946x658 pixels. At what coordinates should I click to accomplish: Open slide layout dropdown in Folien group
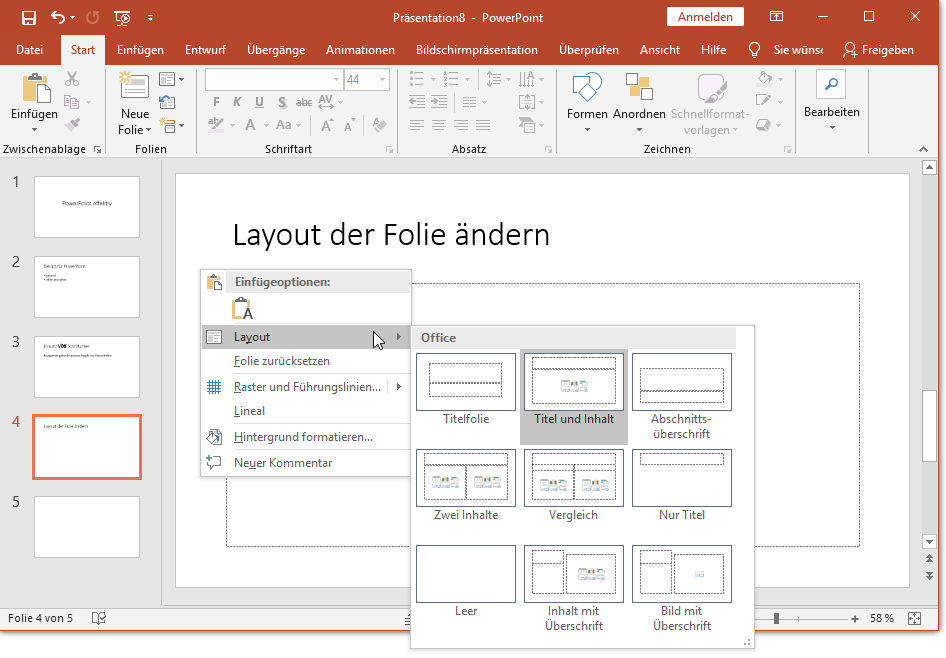[172, 79]
